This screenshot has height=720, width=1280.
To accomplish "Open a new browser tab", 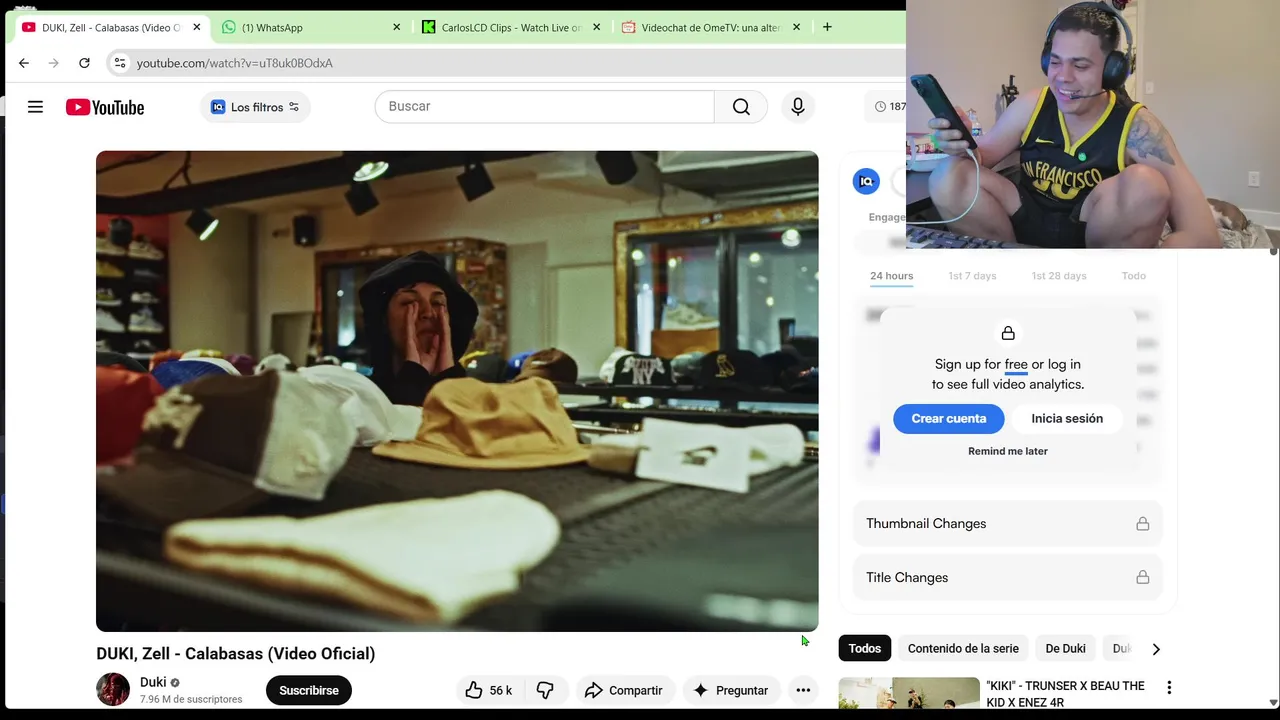I will (827, 27).
